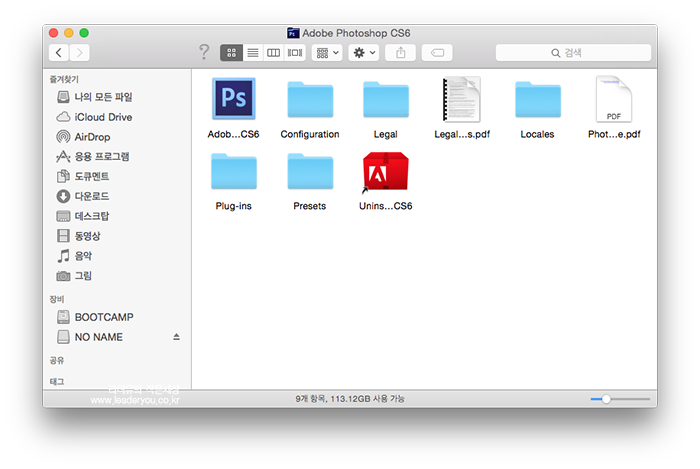700x469 pixels.
Task: Click the 태그 sidebar heading
Action: point(57,382)
